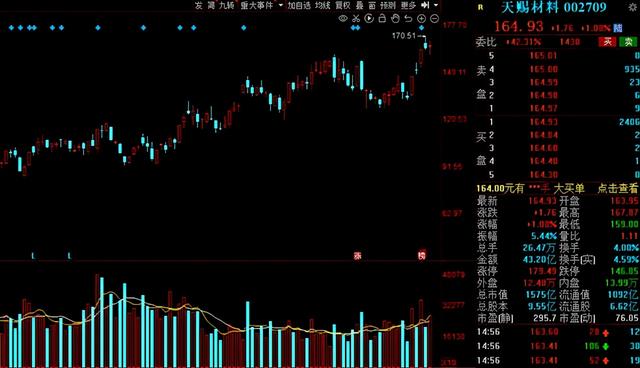Click the green 卖 sell button
The image size is (640, 368).
tap(629, 42)
